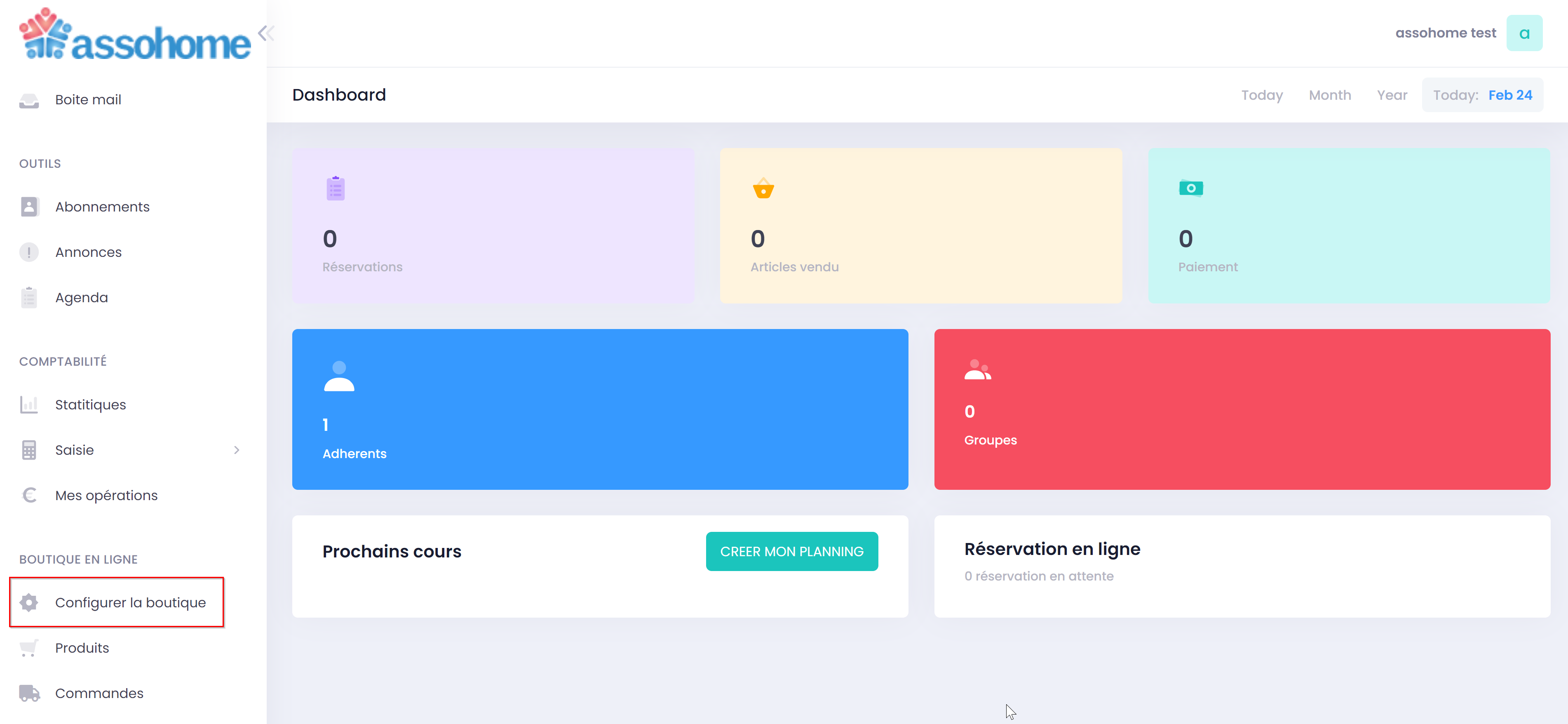Click the Configurer la boutique gear icon
Viewport: 1568px width, 724px height.
pos(29,601)
